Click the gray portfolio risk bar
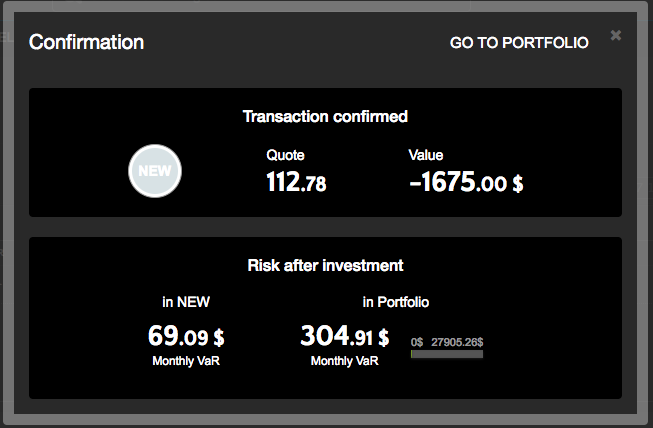 [447, 353]
